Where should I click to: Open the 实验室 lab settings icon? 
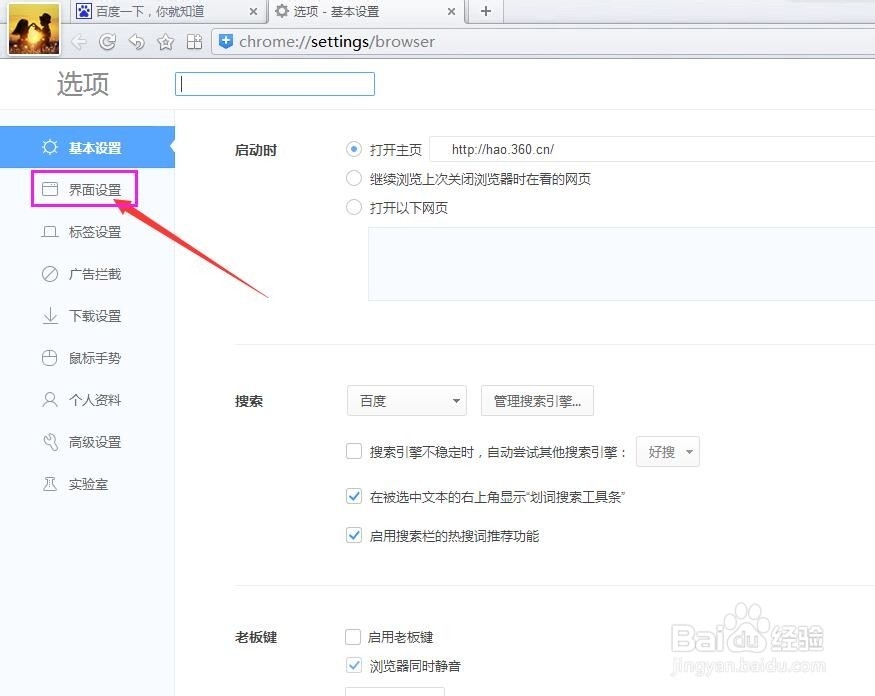[x=49, y=483]
